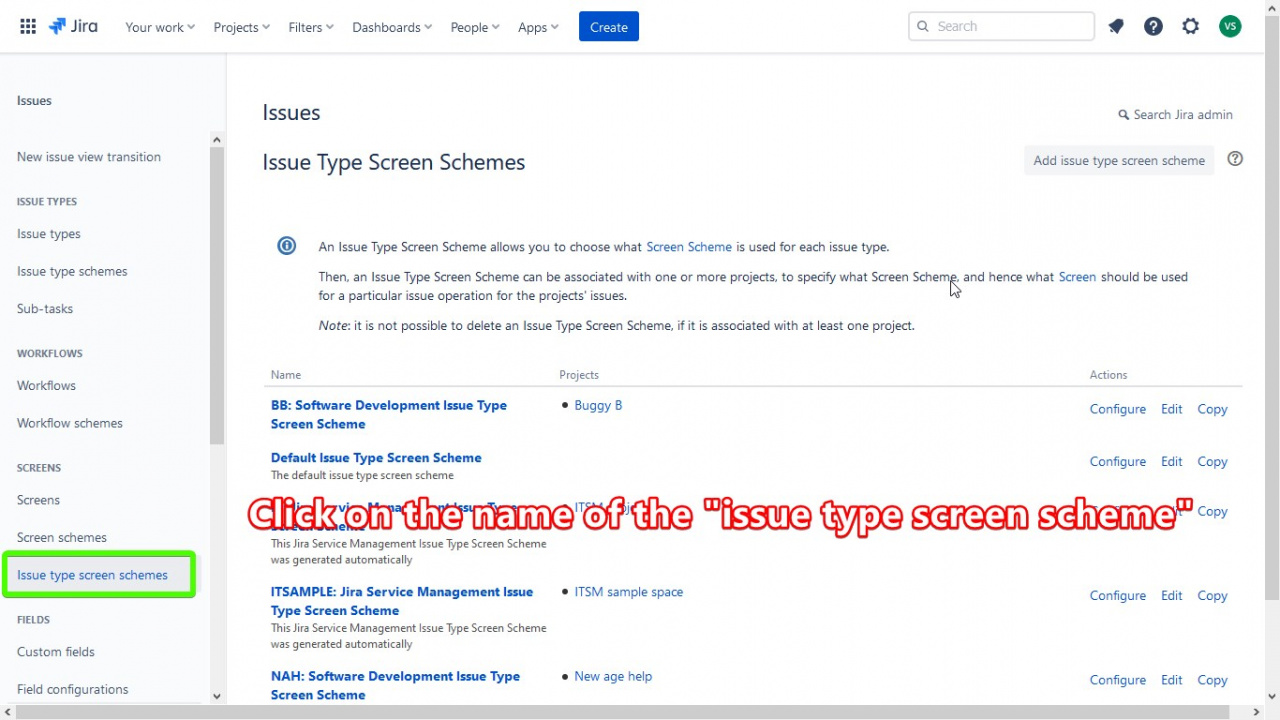Open Workflow schemes in sidebar
Viewport: 1280px width, 720px height.
click(x=70, y=424)
